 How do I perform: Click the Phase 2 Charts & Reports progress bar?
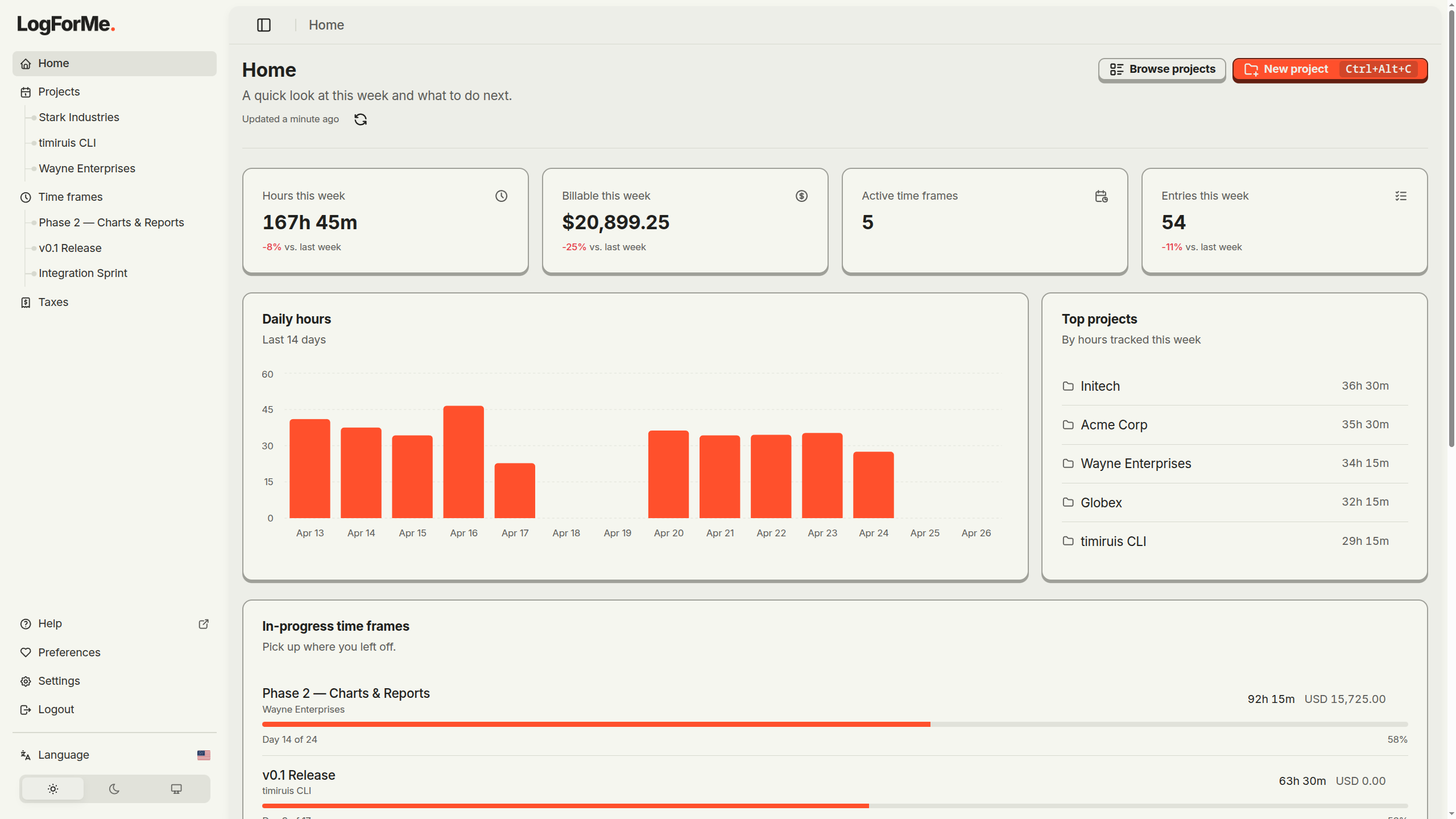click(834, 724)
